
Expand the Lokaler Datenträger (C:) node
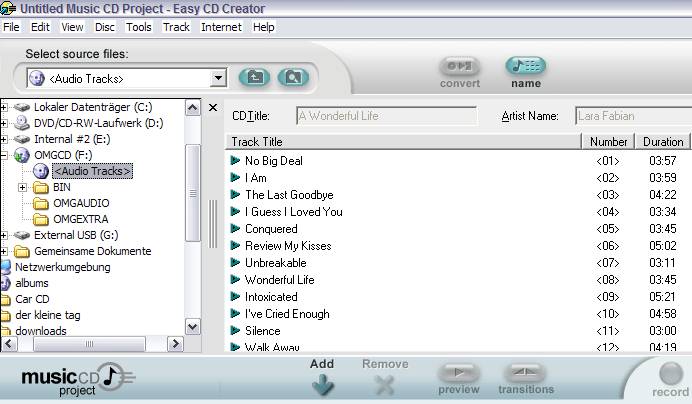(3, 107)
